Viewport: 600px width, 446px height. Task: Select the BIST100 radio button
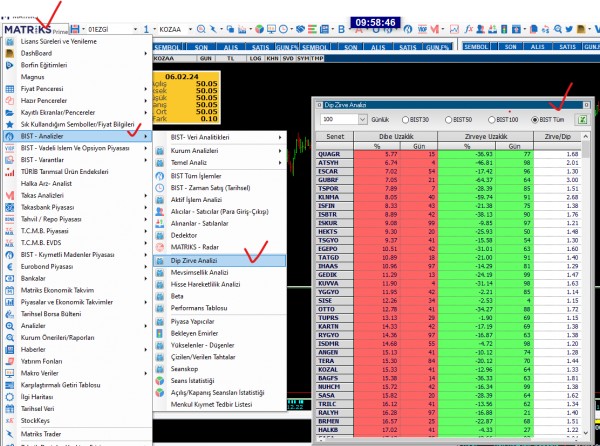click(x=492, y=120)
